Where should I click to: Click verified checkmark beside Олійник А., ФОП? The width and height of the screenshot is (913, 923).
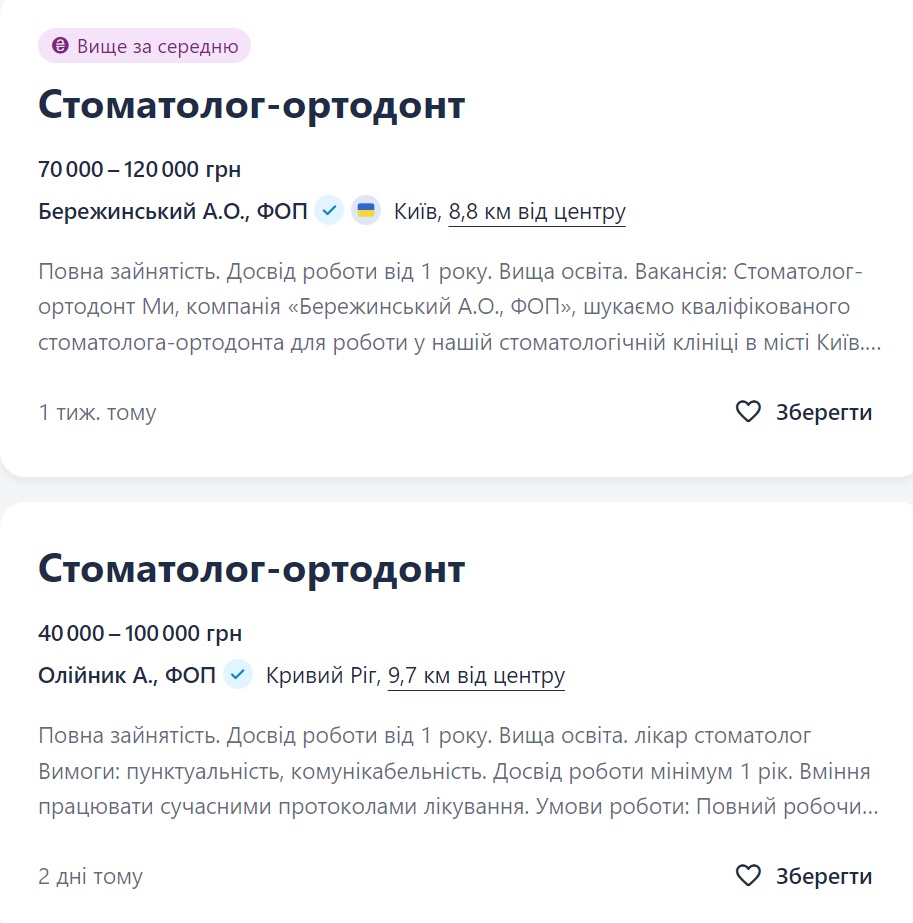pos(238,675)
